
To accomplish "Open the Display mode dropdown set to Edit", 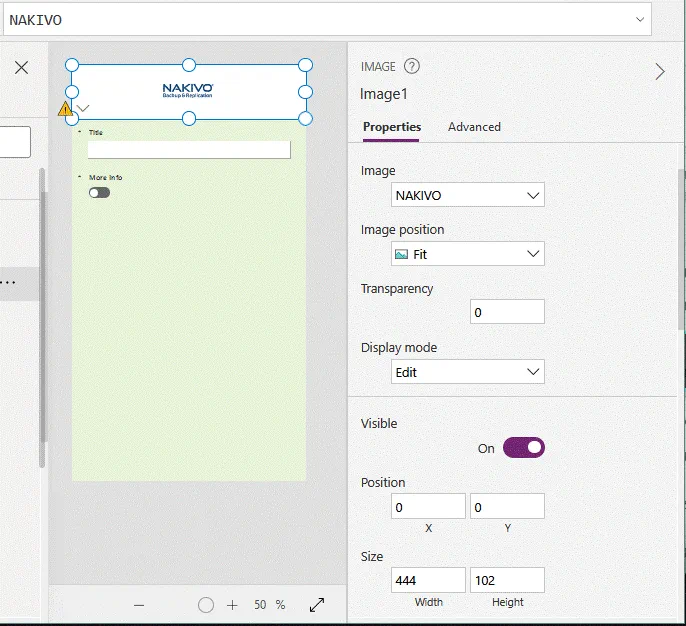I will click(467, 372).
